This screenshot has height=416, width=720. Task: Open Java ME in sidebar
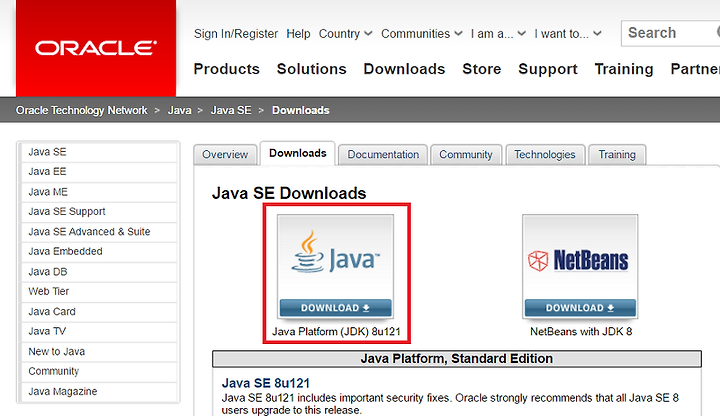(99, 192)
